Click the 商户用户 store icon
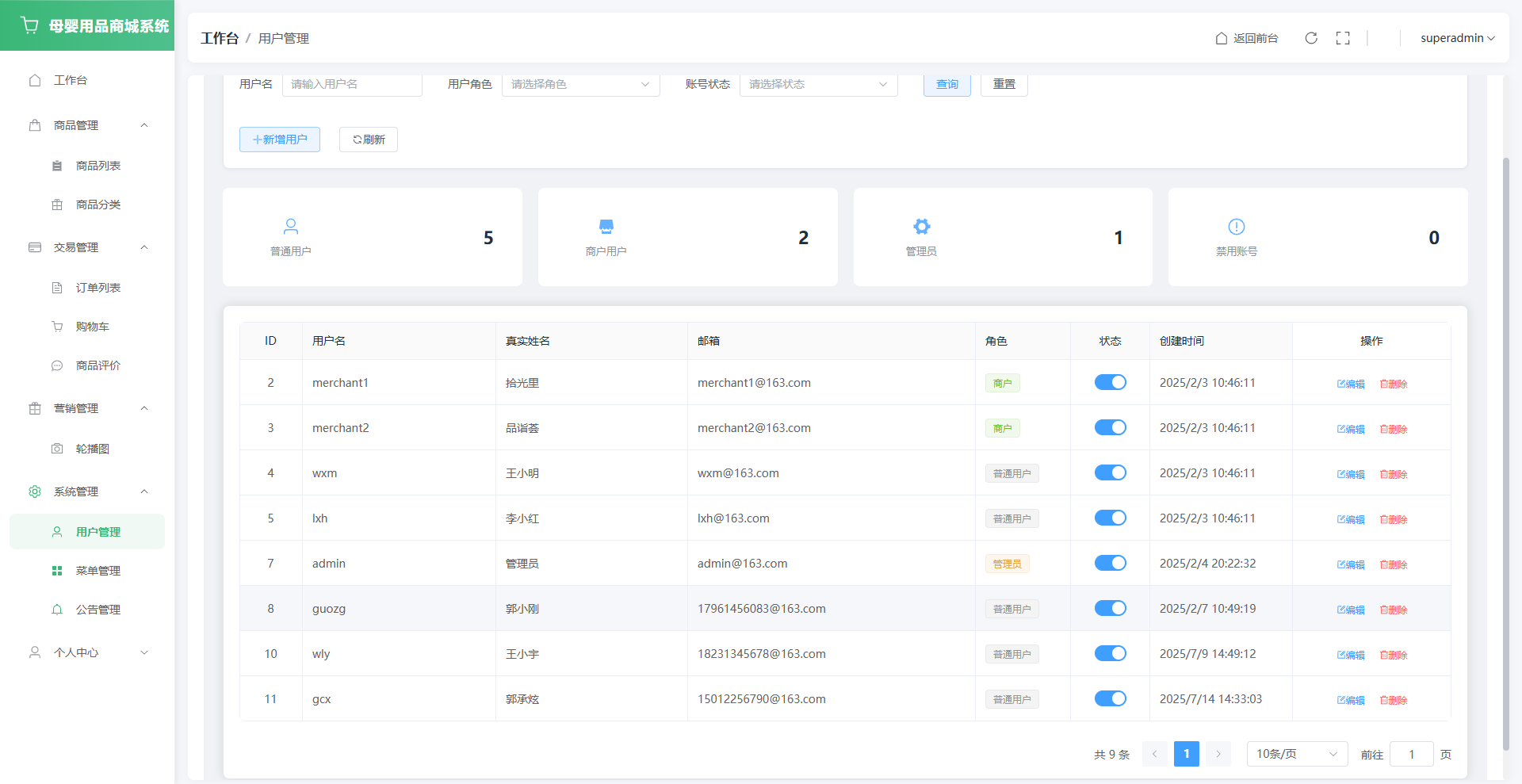The height and width of the screenshot is (784, 1522). [x=606, y=227]
